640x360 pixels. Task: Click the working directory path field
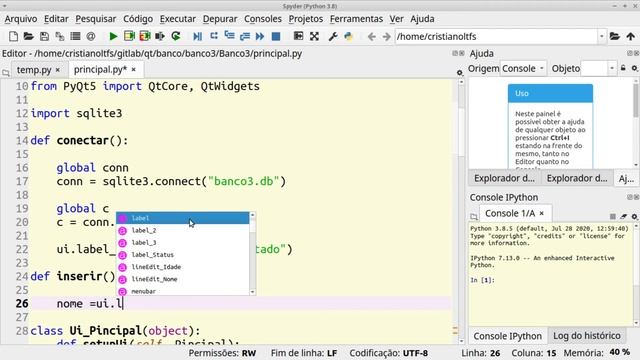(x=496, y=36)
